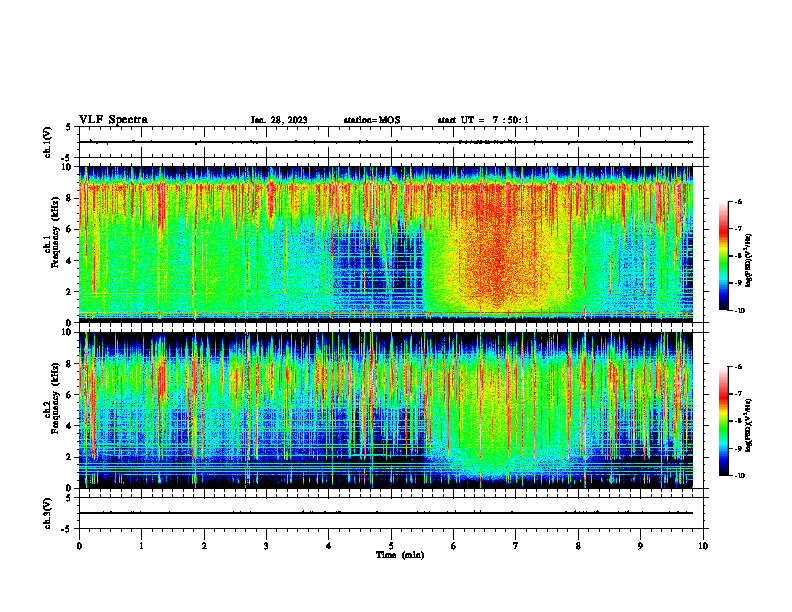This screenshot has width=792, height=612.
Task: Click the "Time (min)" x-axis label
Action: tap(400, 555)
